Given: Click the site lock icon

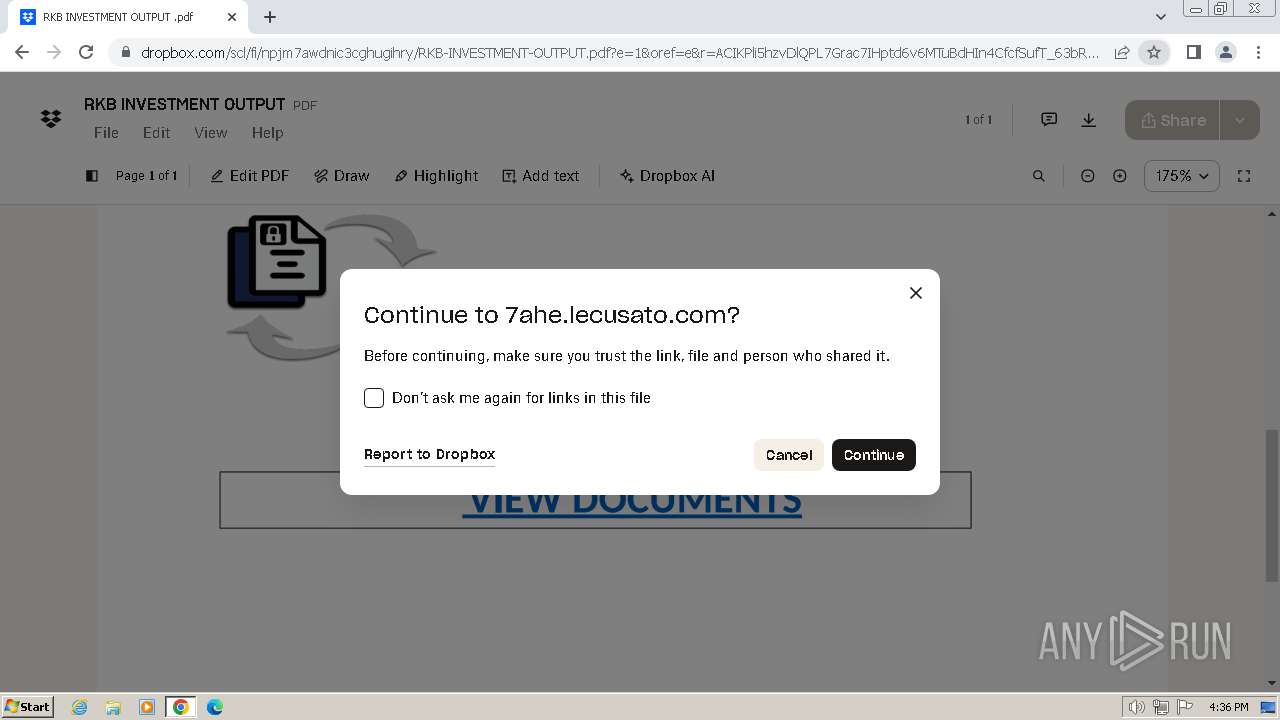Looking at the screenshot, I should pos(125,53).
